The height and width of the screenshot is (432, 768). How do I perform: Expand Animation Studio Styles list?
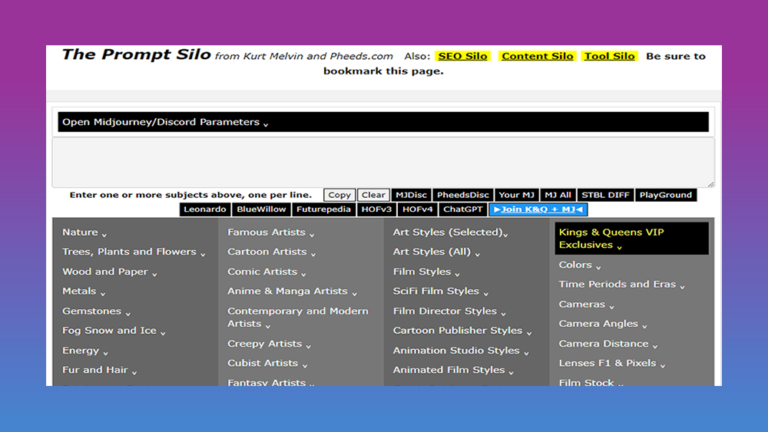[461, 351]
